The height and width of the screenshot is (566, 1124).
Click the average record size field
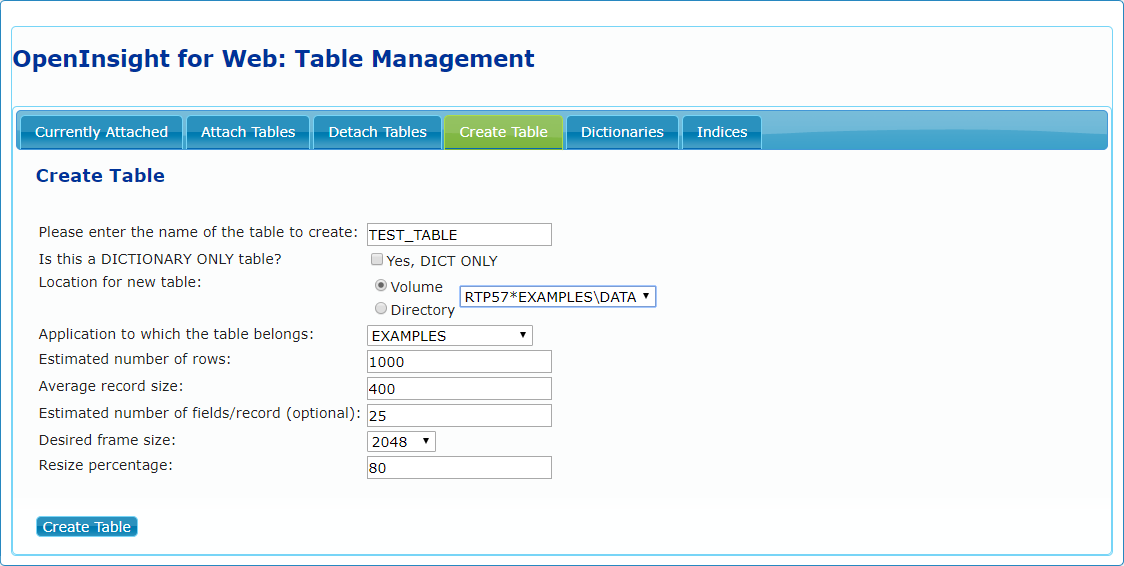(459, 388)
